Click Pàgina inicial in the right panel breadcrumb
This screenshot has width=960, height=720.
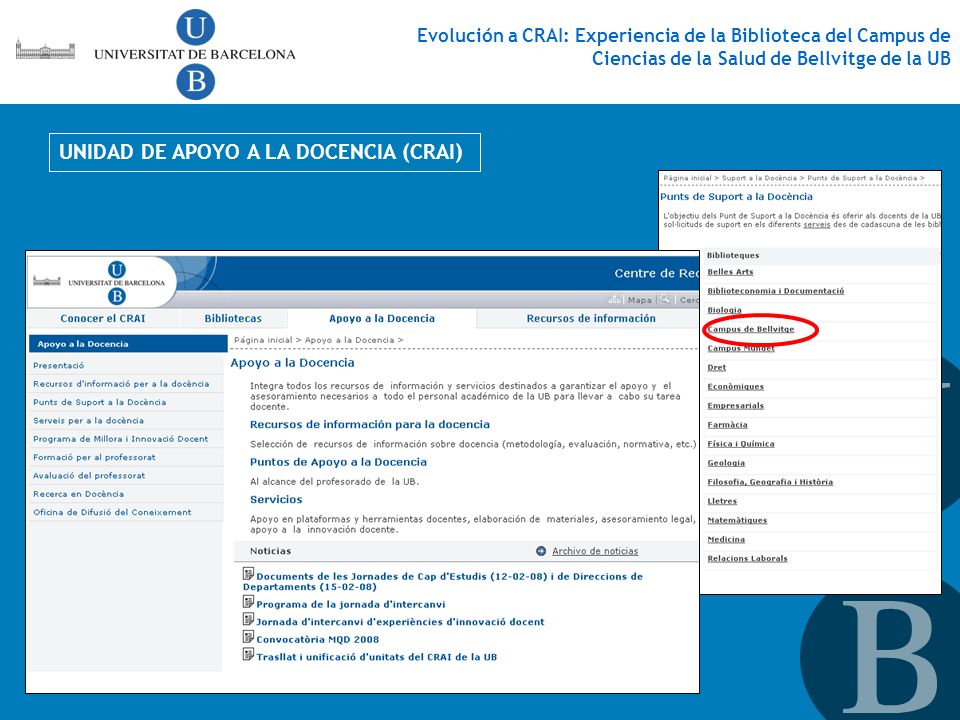(687, 178)
